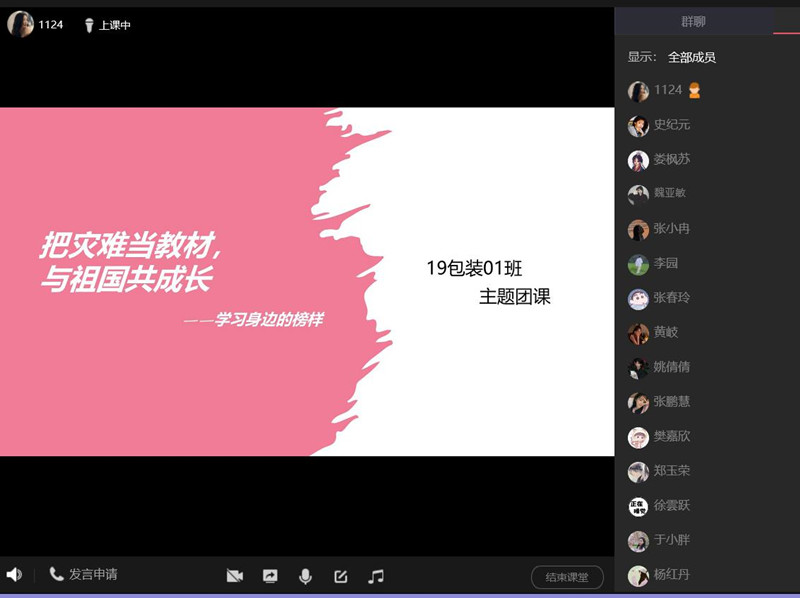
Task: Click the music note icon
Action: coord(375,576)
